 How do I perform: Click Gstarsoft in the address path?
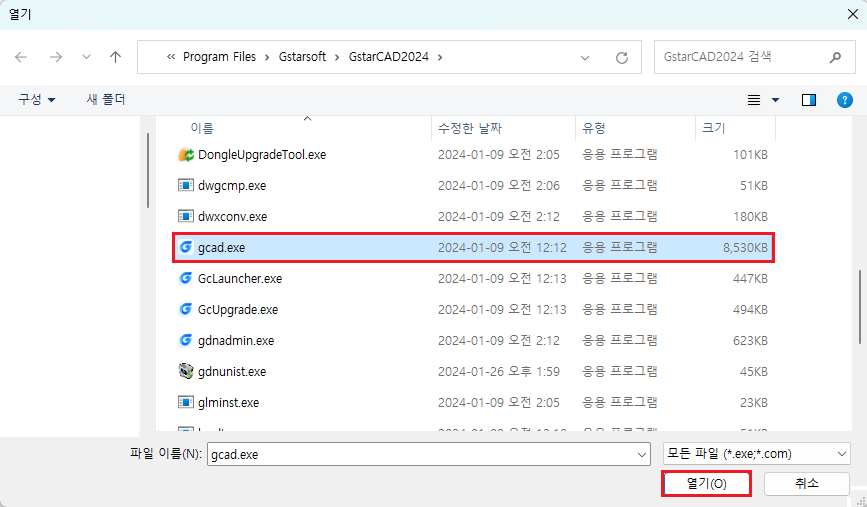tap(302, 57)
